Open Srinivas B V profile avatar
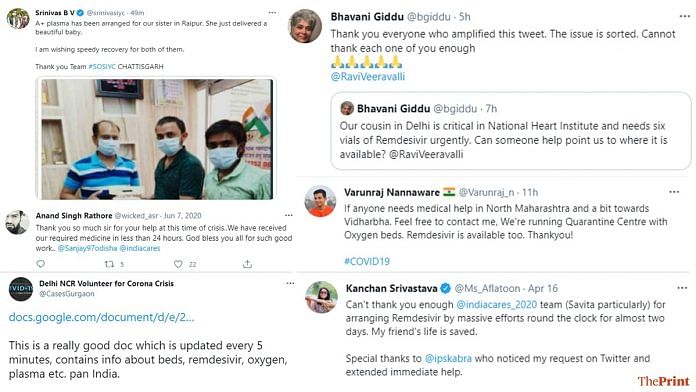This screenshot has width=696, height=392. point(18,19)
